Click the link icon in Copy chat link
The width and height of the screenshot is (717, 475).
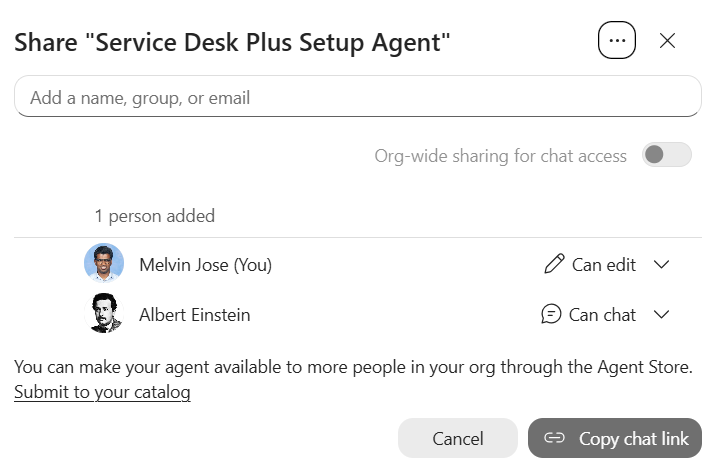tap(554, 438)
